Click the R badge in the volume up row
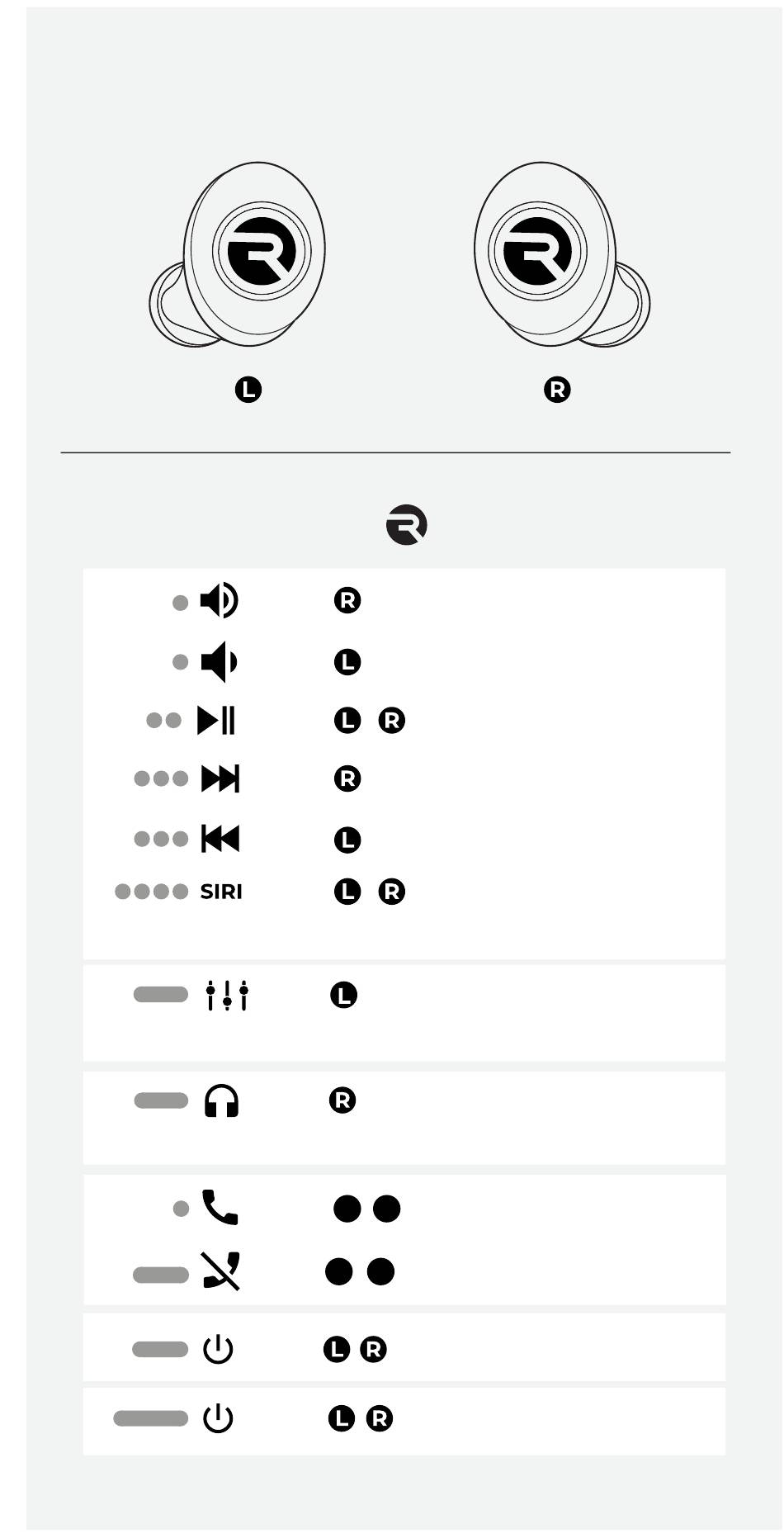This screenshot has width=784, height=1538. click(x=347, y=600)
